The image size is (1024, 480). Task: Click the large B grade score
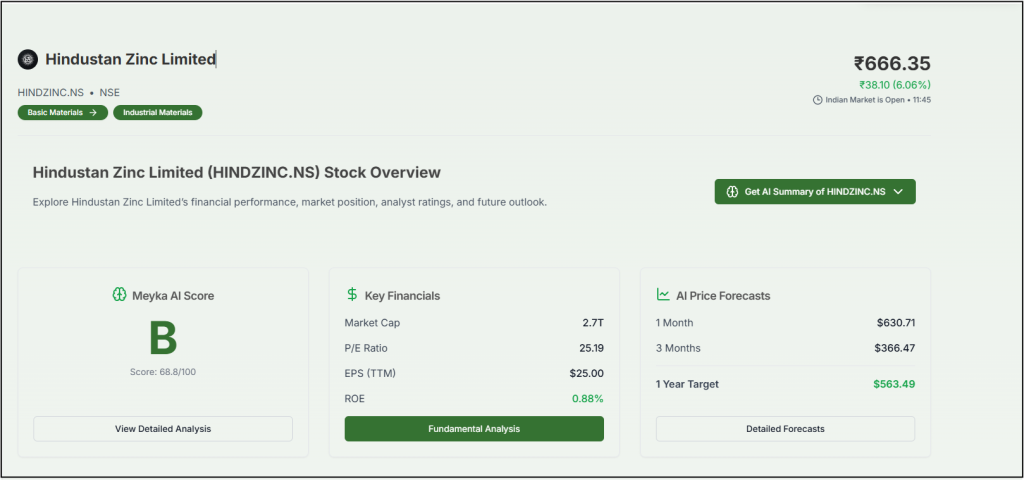(x=163, y=340)
